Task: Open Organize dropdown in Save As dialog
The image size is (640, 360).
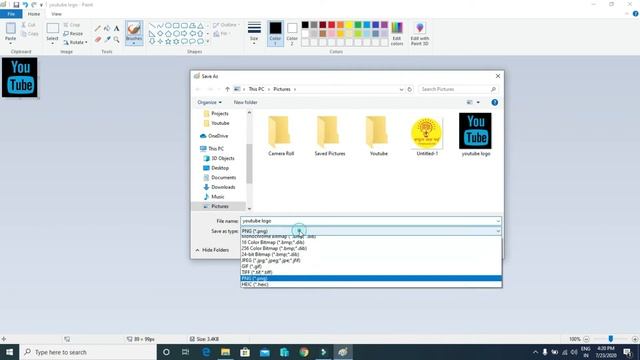Action: 209,102
